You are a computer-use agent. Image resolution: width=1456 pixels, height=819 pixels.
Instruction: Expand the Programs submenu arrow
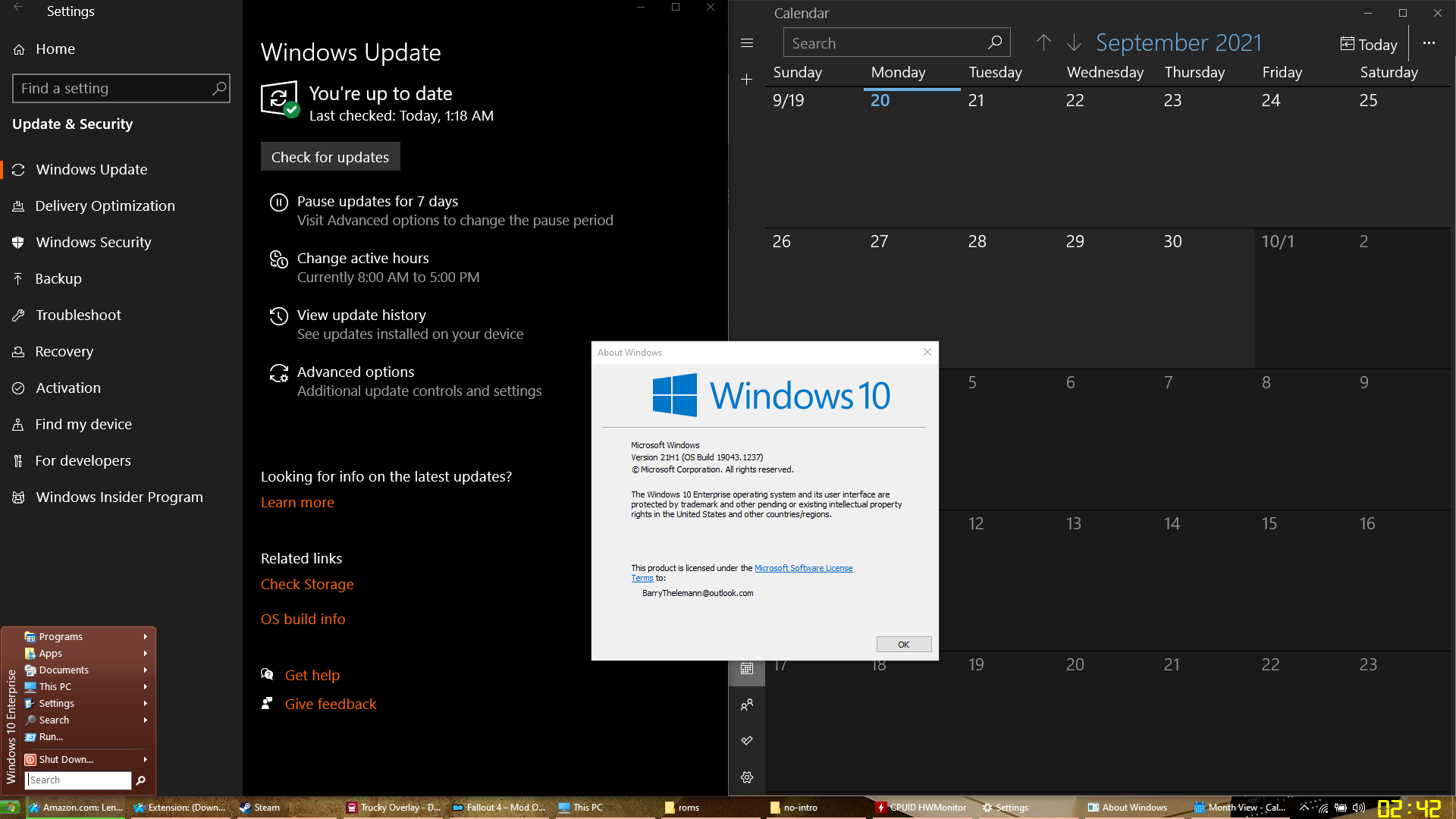[x=145, y=637]
